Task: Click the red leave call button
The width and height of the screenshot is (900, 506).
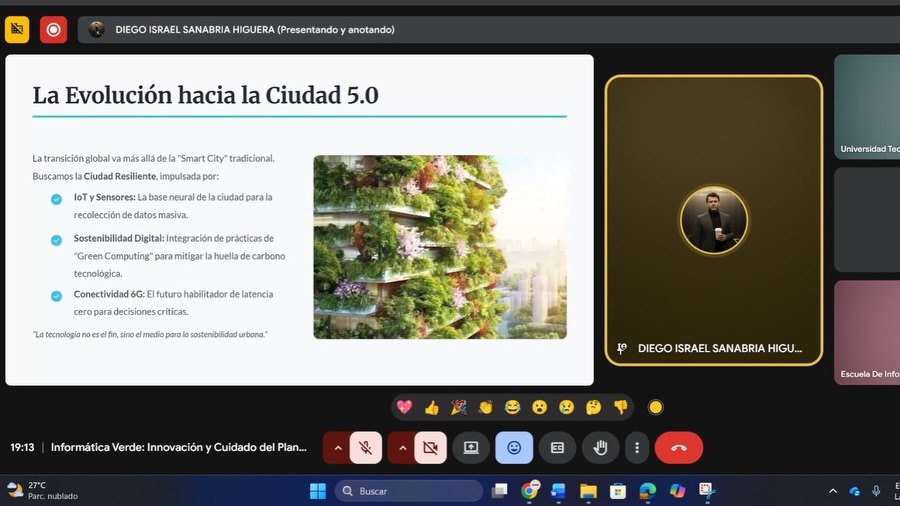Action: [679, 448]
